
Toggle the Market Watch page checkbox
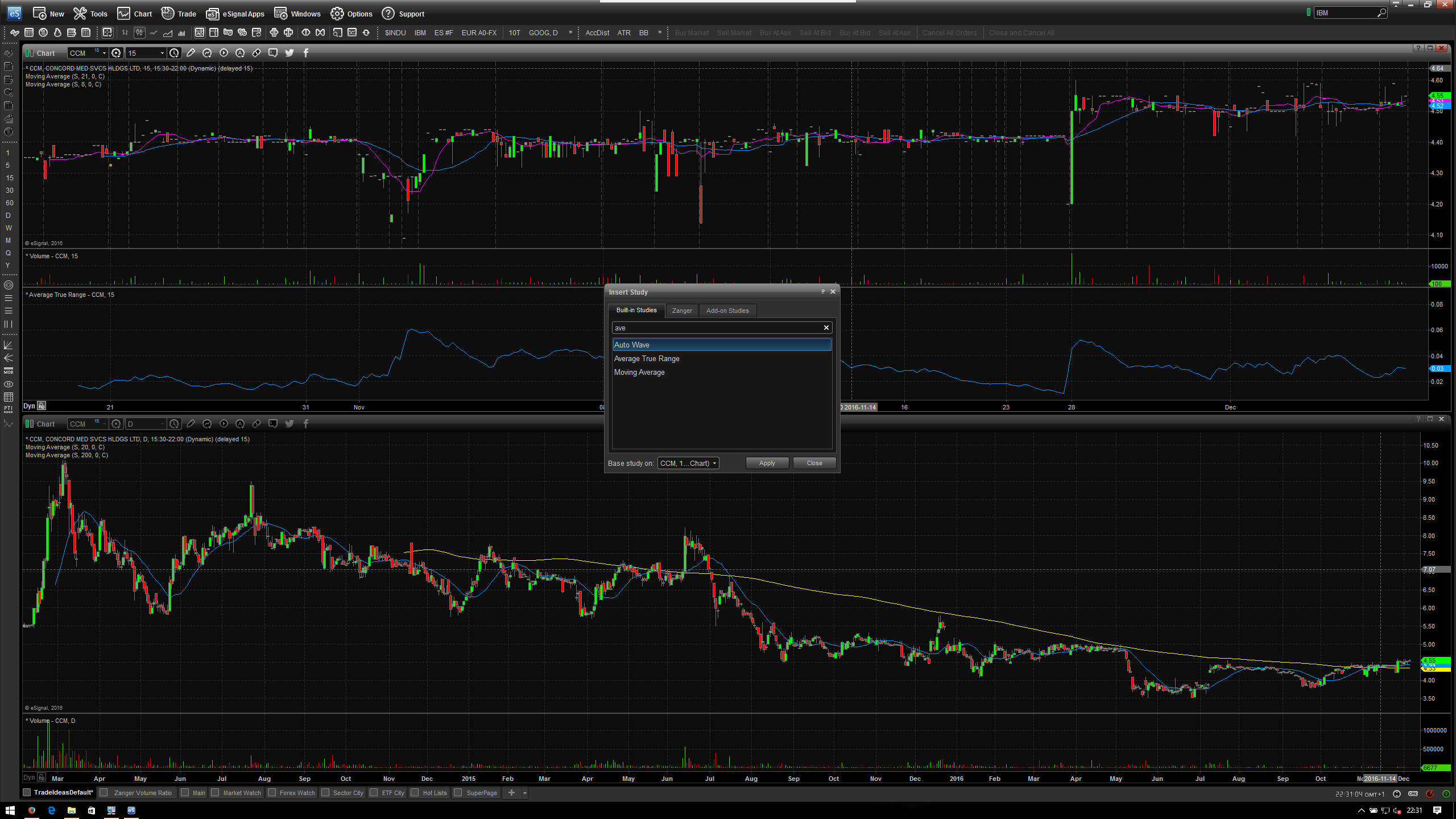215,792
